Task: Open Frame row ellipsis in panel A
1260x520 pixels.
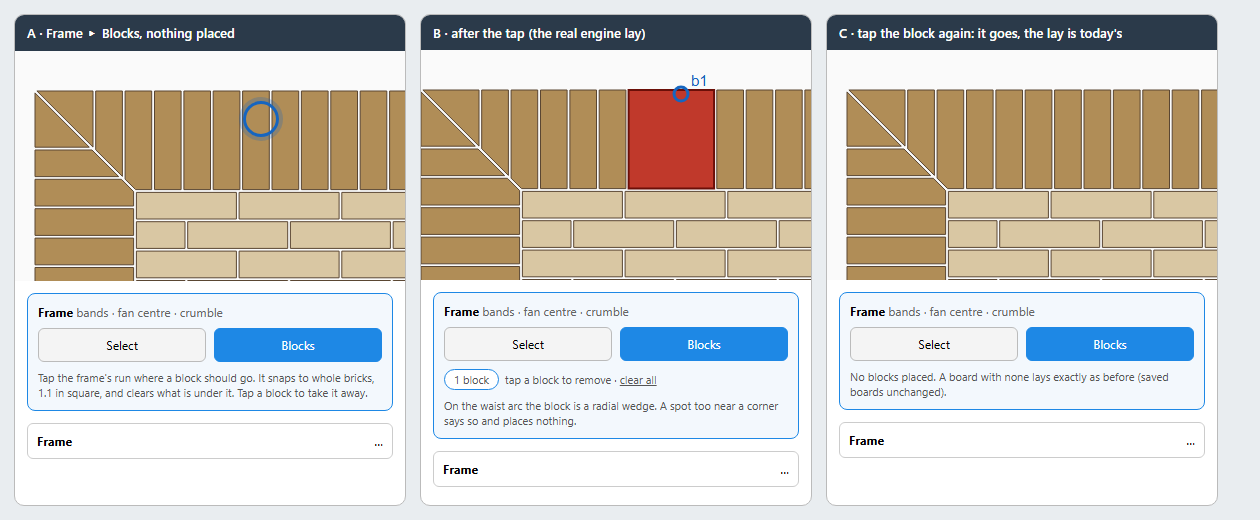Action: [378, 441]
